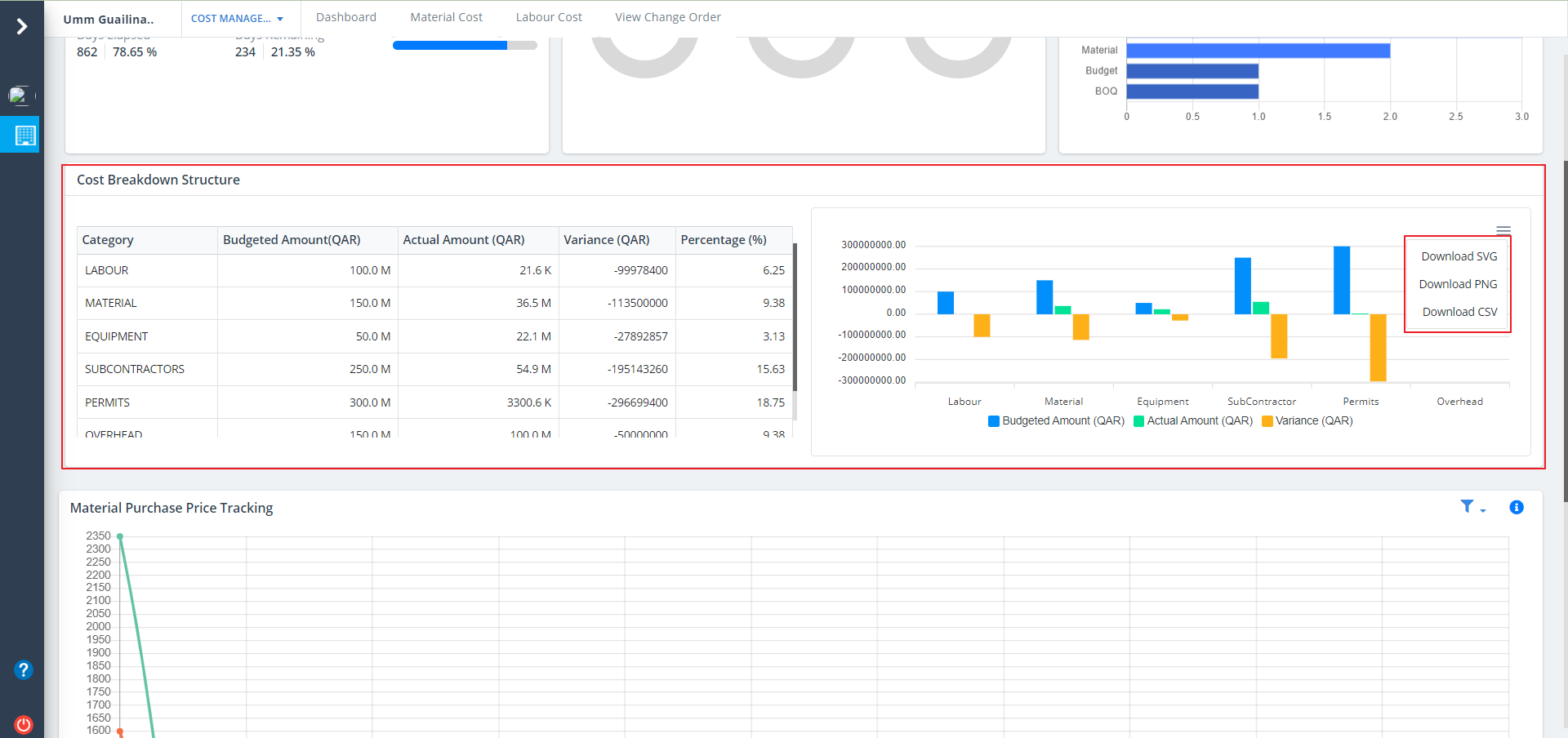Select Download SVG from the chart menu
1568x738 pixels.
pyautogui.click(x=1459, y=256)
